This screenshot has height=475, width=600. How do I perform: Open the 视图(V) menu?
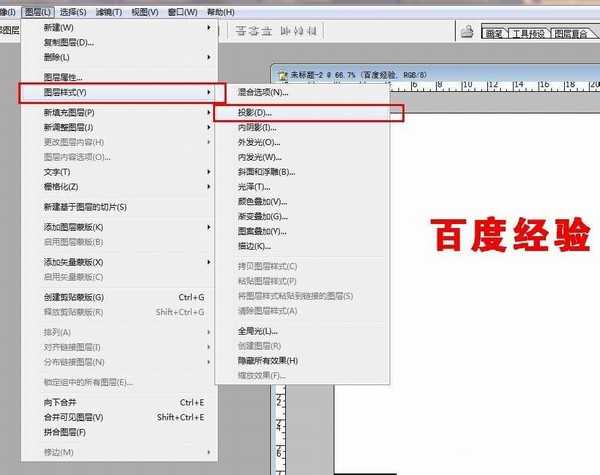[x=145, y=12]
